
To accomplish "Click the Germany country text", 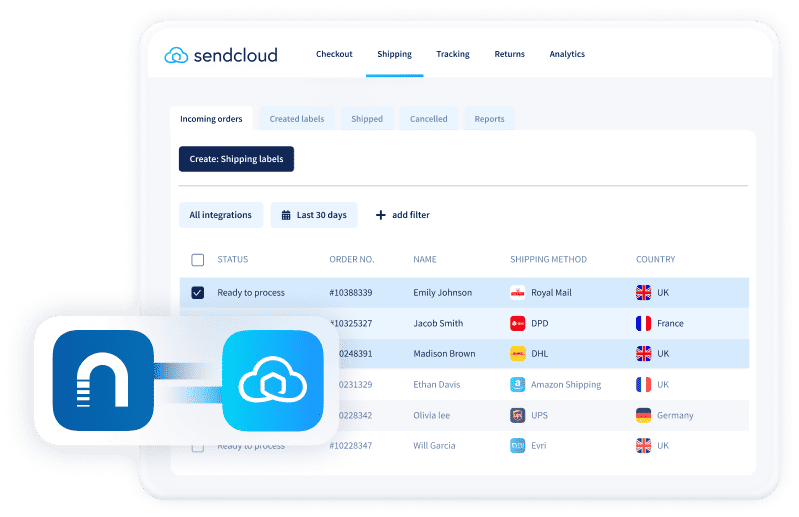I will coord(675,416).
